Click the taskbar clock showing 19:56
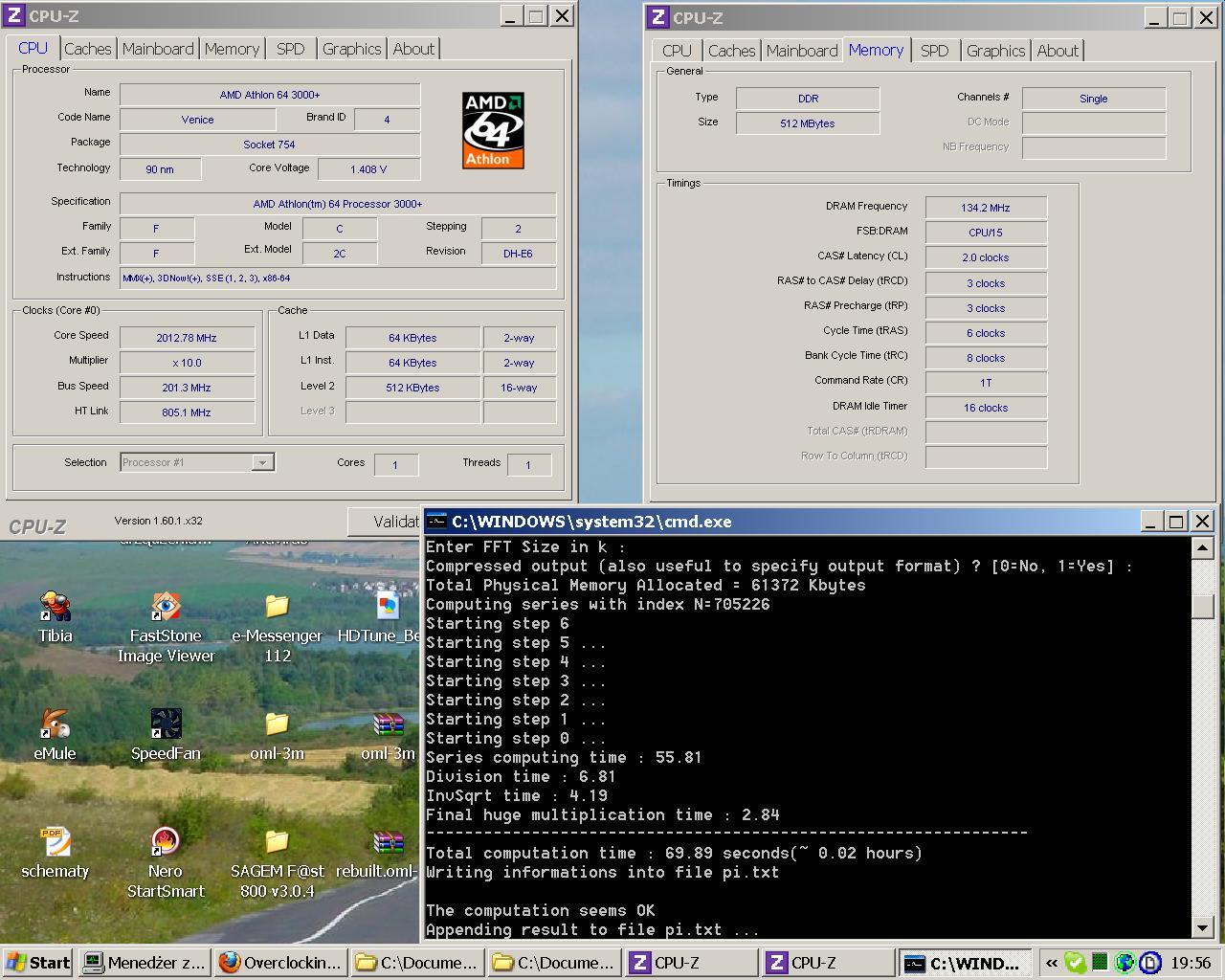The image size is (1225, 980). click(1191, 963)
